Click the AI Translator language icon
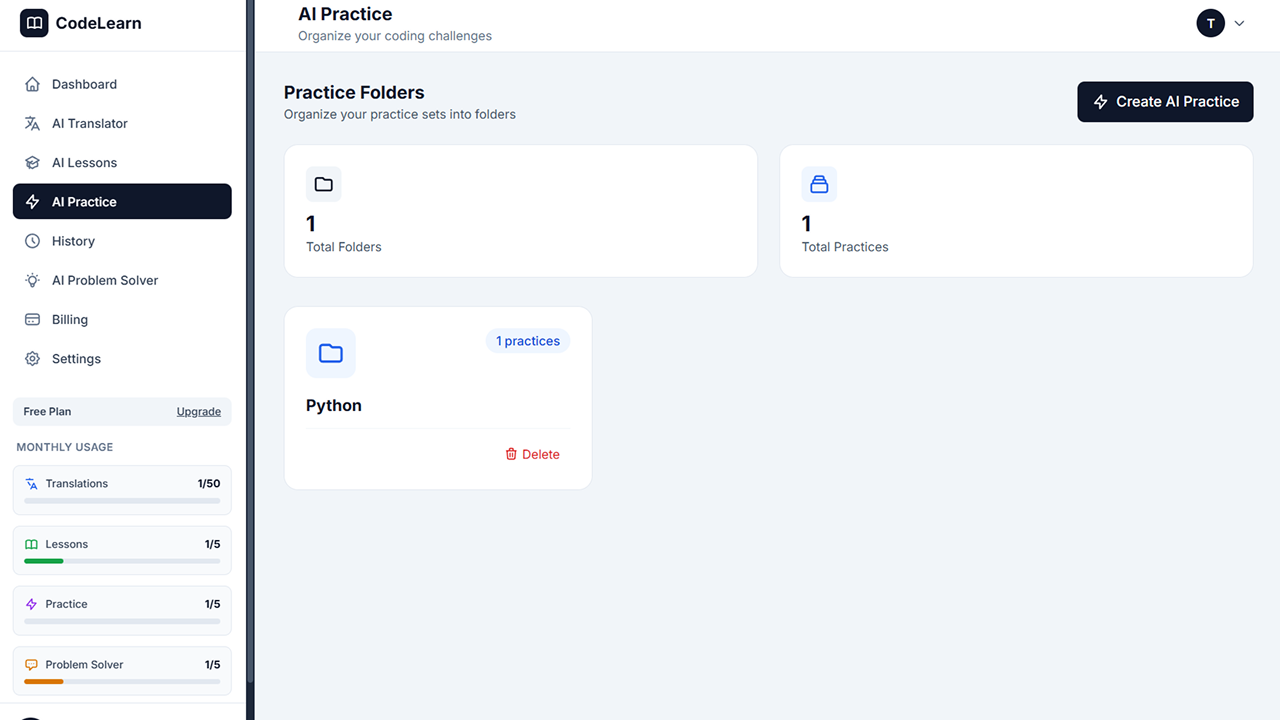Viewport: 1280px width, 720px height. coord(32,124)
